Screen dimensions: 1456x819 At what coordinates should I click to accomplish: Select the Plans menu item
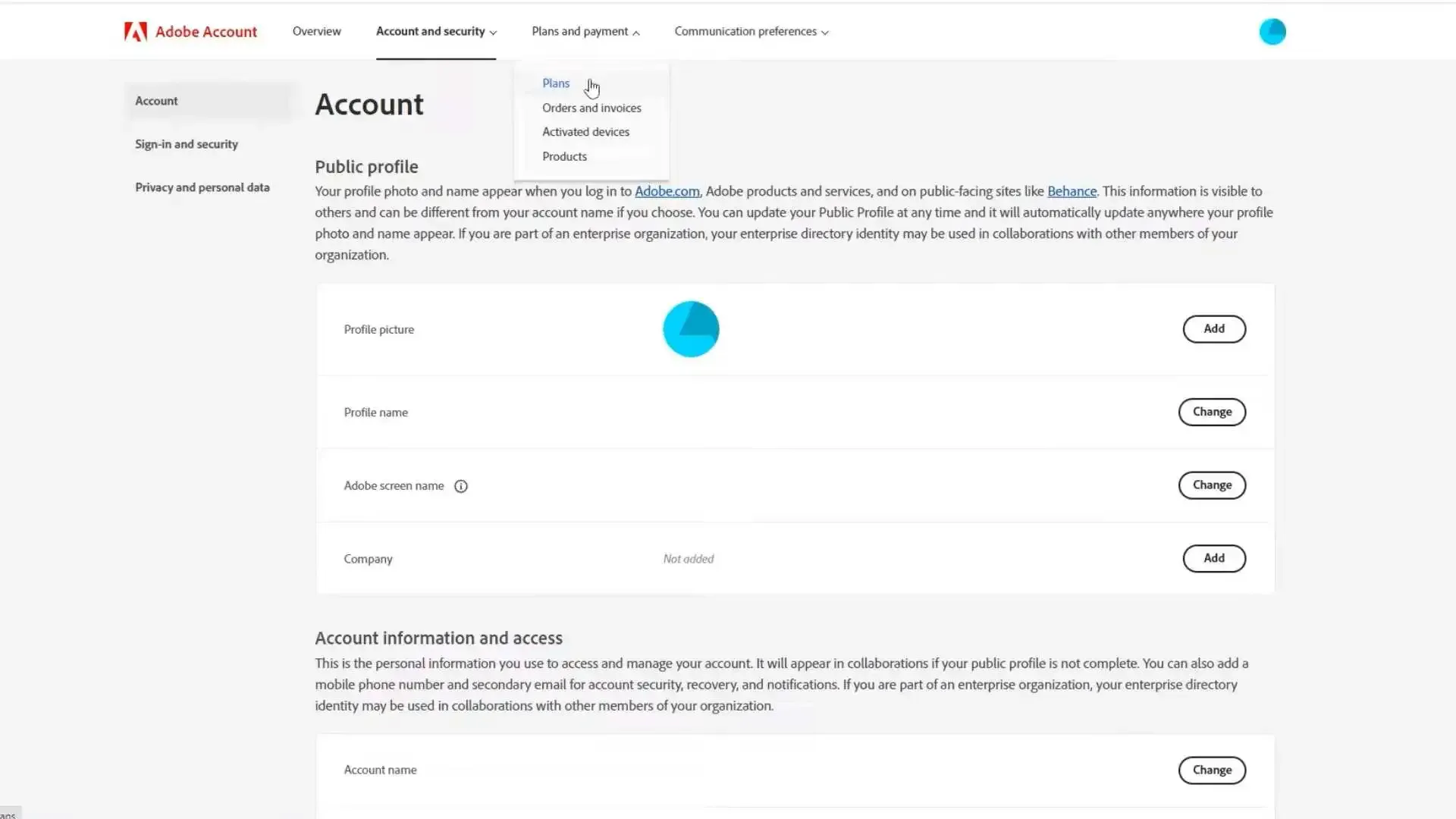(x=557, y=83)
